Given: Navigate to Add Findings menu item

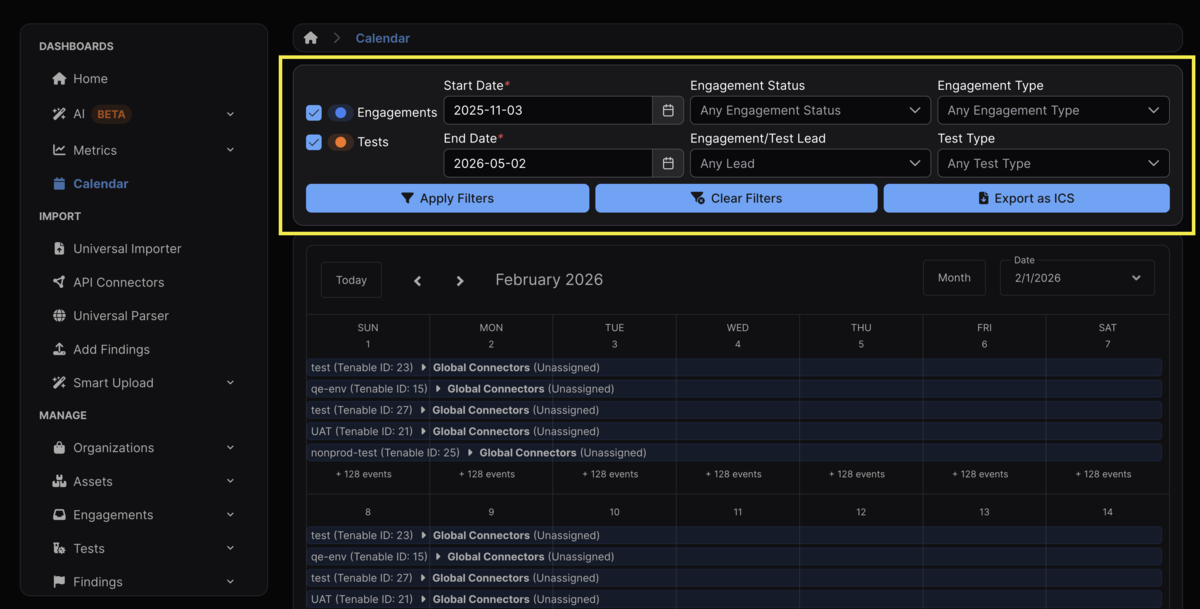Looking at the screenshot, I should [111, 349].
